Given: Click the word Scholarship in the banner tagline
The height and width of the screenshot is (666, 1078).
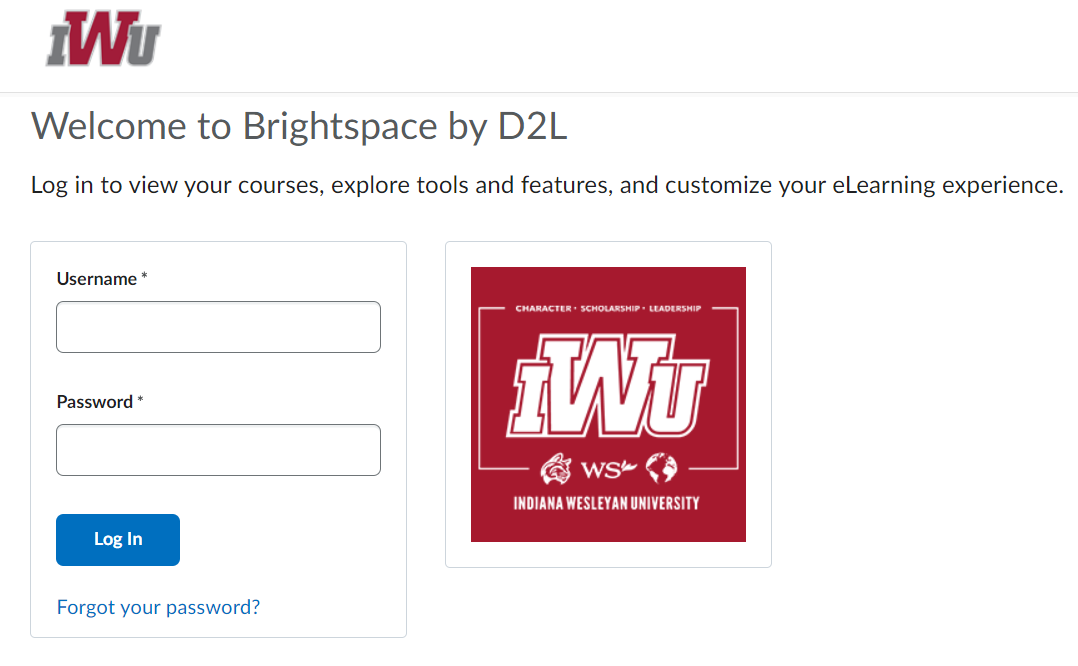Looking at the screenshot, I should (x=609, y=309).
